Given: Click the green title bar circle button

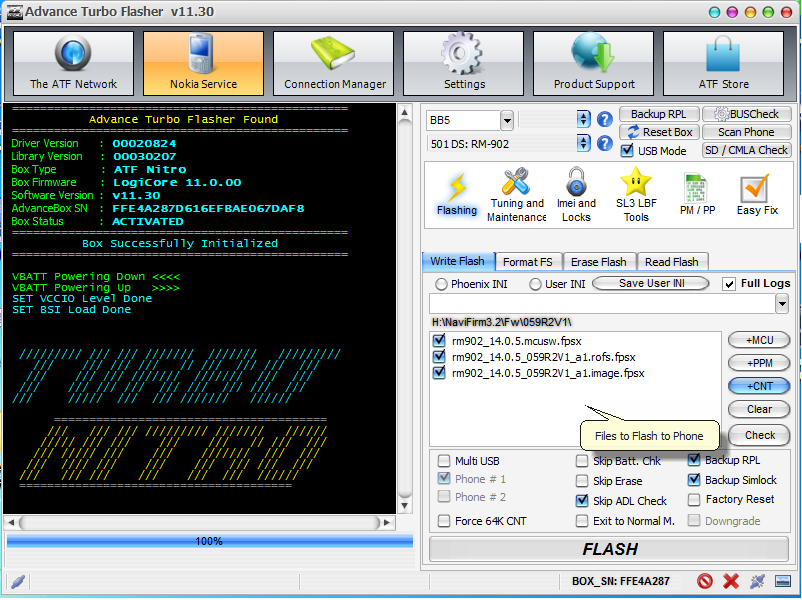Looking at the screenshot, I should pos(768,12).
